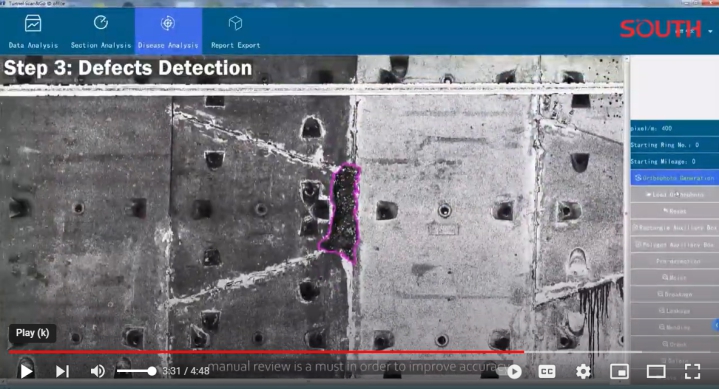Skip to the next video

coord(62,371)
